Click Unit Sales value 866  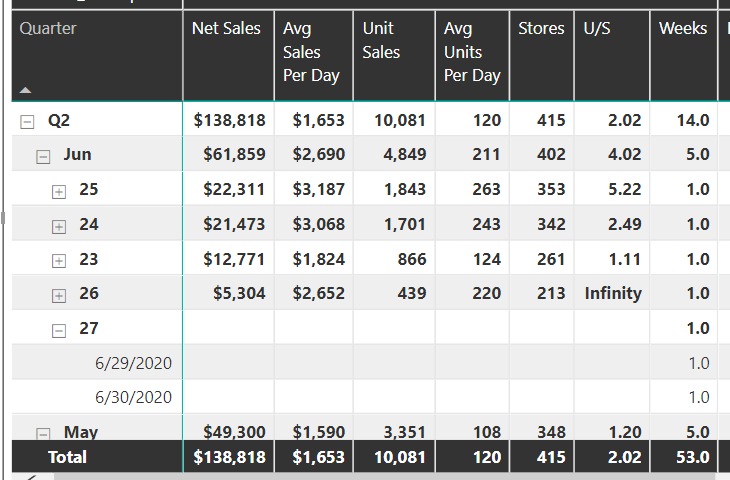coord(412,259)
